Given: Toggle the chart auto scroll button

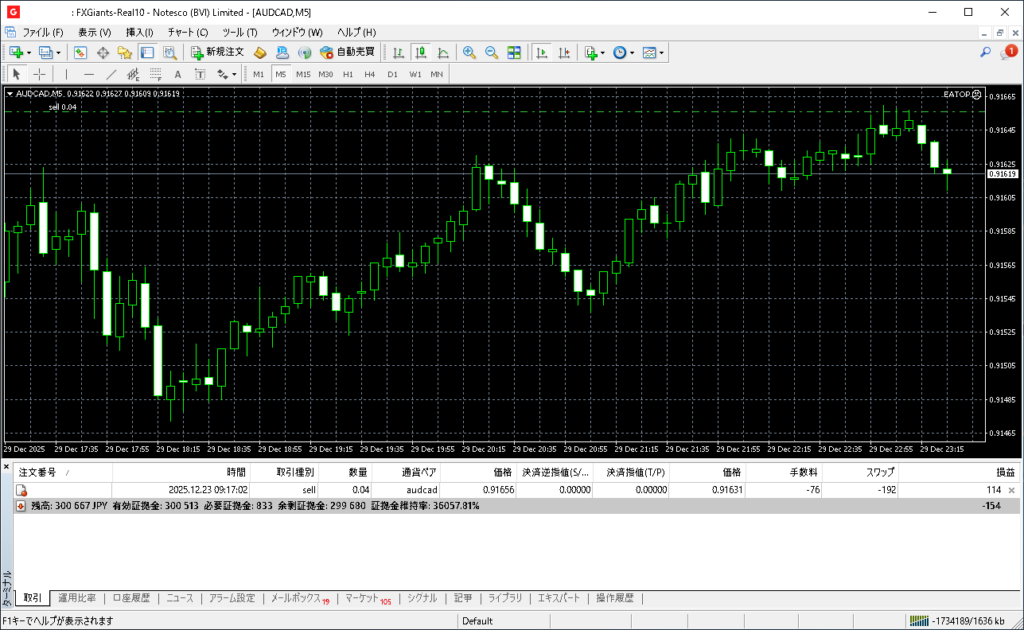Looking at the screenshot, I should click(541, 52).
